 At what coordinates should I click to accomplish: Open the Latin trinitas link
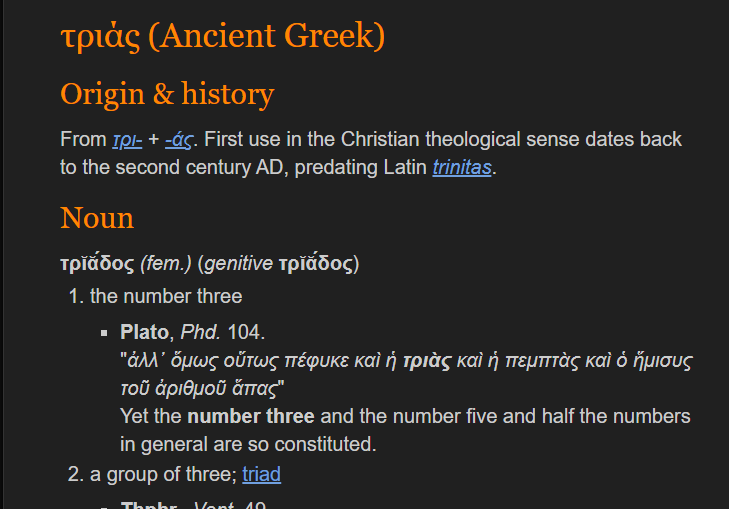[462, 167]
